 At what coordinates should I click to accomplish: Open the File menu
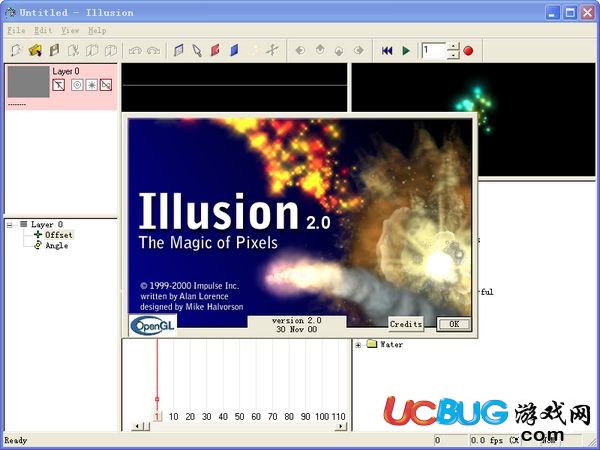click(x=16, y=31)
